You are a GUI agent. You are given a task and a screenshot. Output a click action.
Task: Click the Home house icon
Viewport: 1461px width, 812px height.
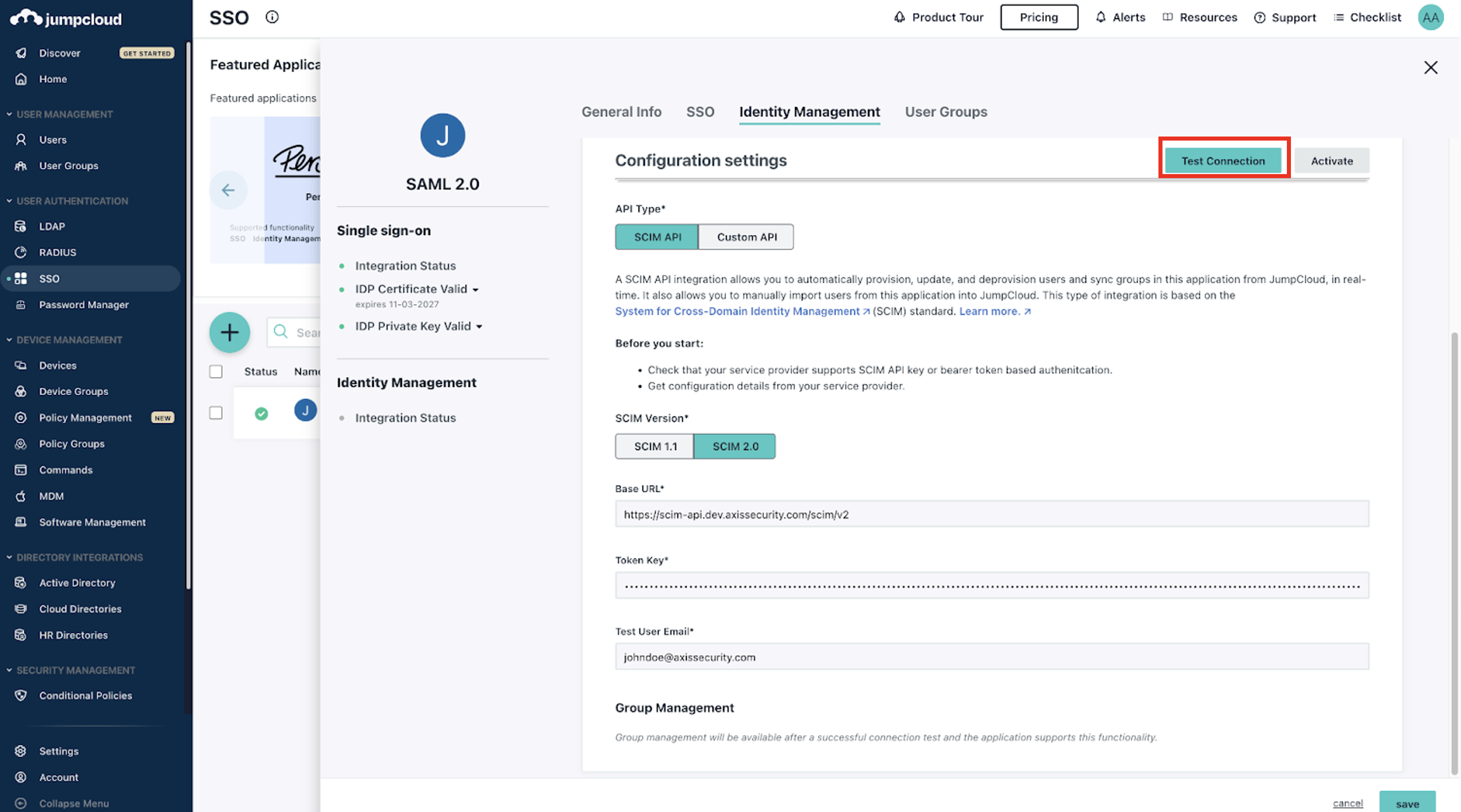pos(21,79)
